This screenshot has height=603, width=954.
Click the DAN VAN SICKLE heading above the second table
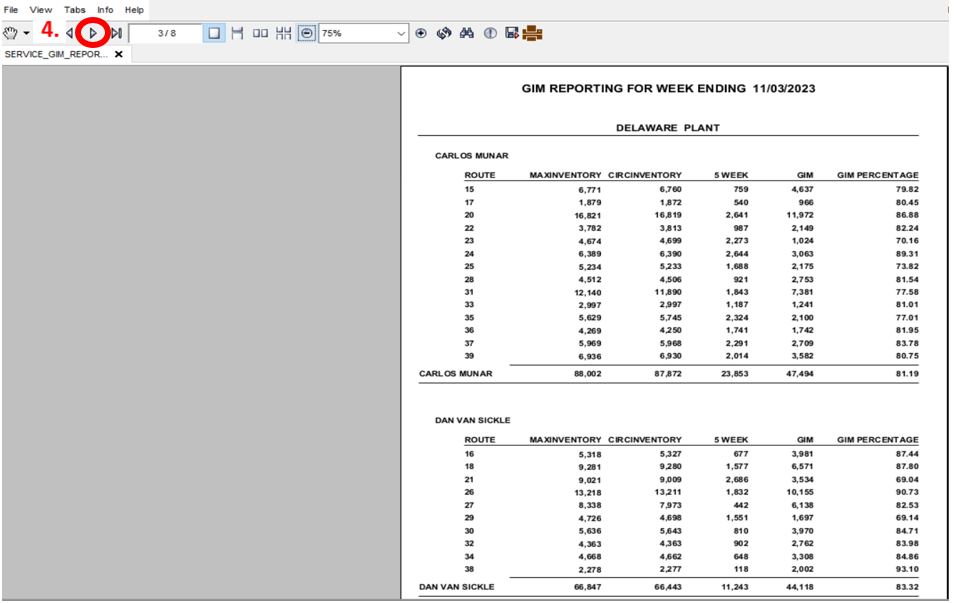pos(473,420)
